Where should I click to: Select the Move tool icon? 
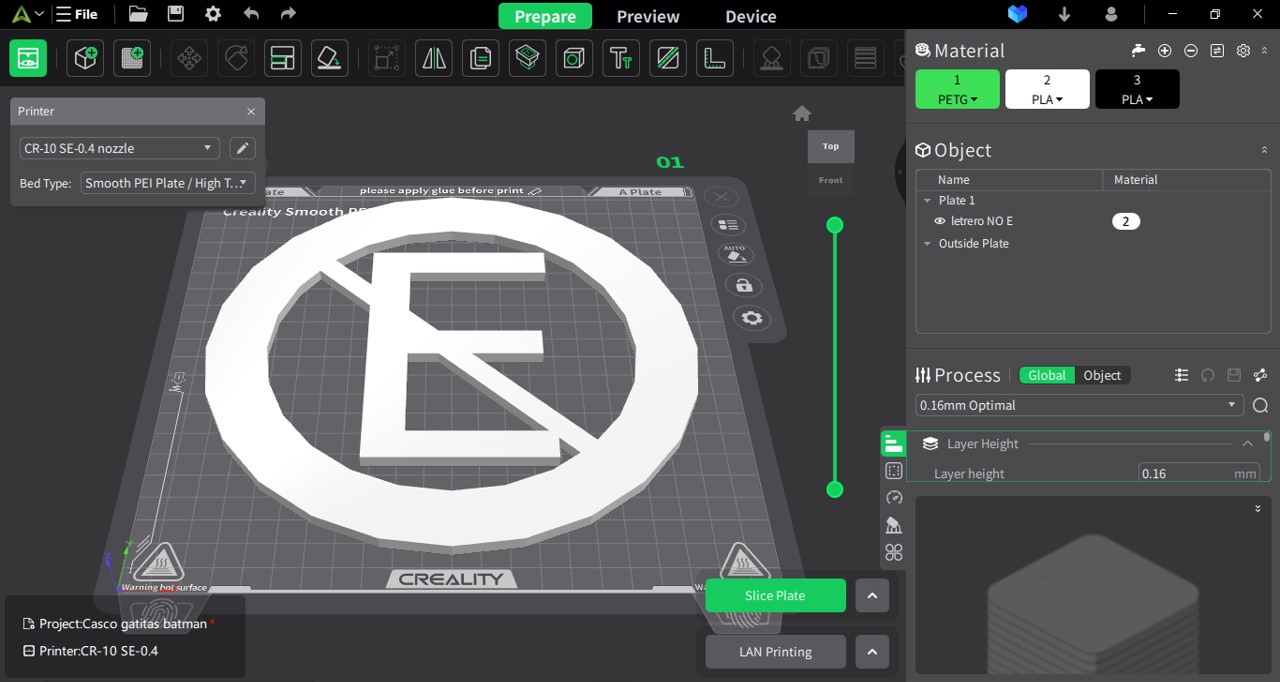point(189,58)
